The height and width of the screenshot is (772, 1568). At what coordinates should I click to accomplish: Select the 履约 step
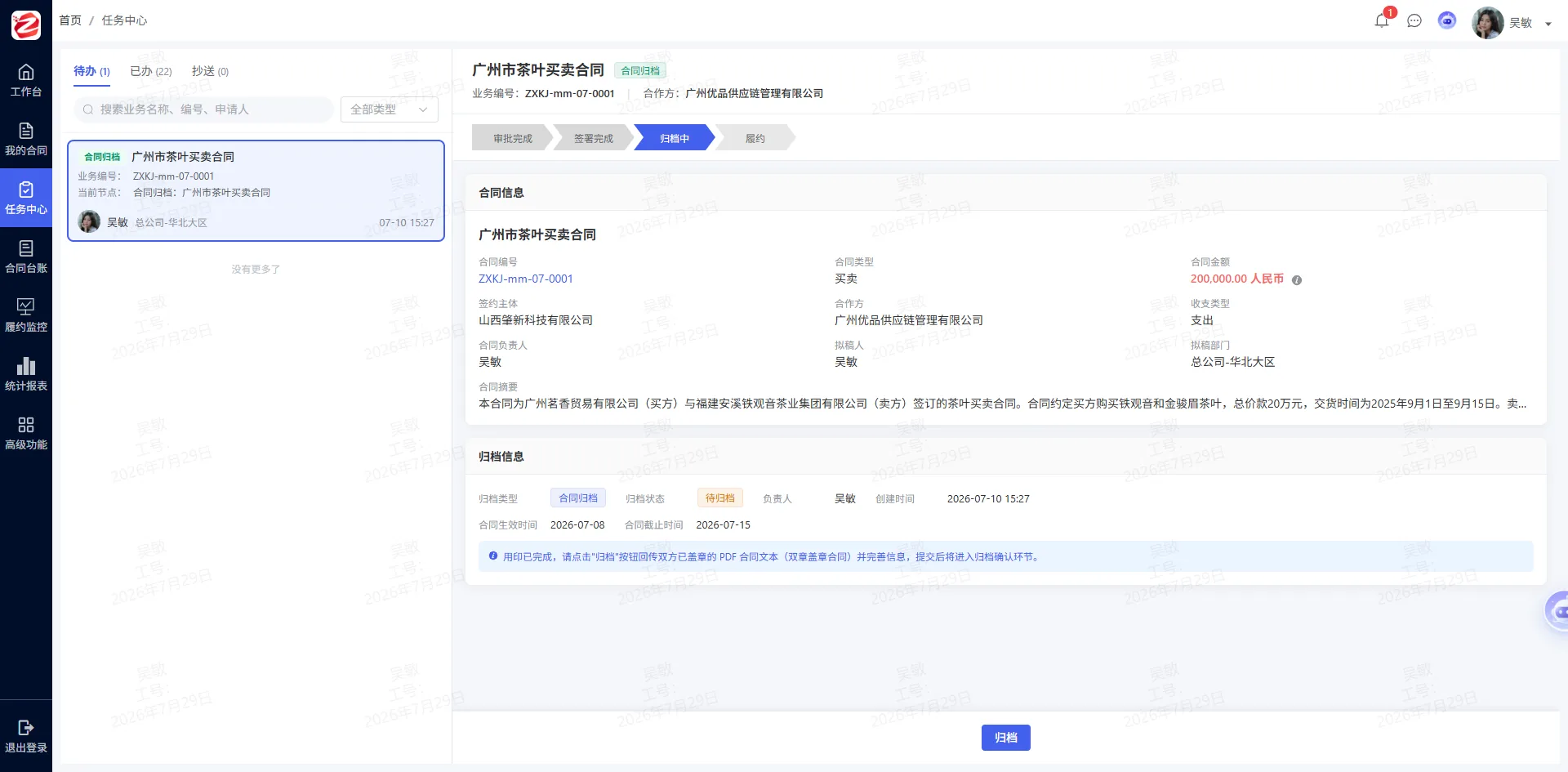click(755, 138)
